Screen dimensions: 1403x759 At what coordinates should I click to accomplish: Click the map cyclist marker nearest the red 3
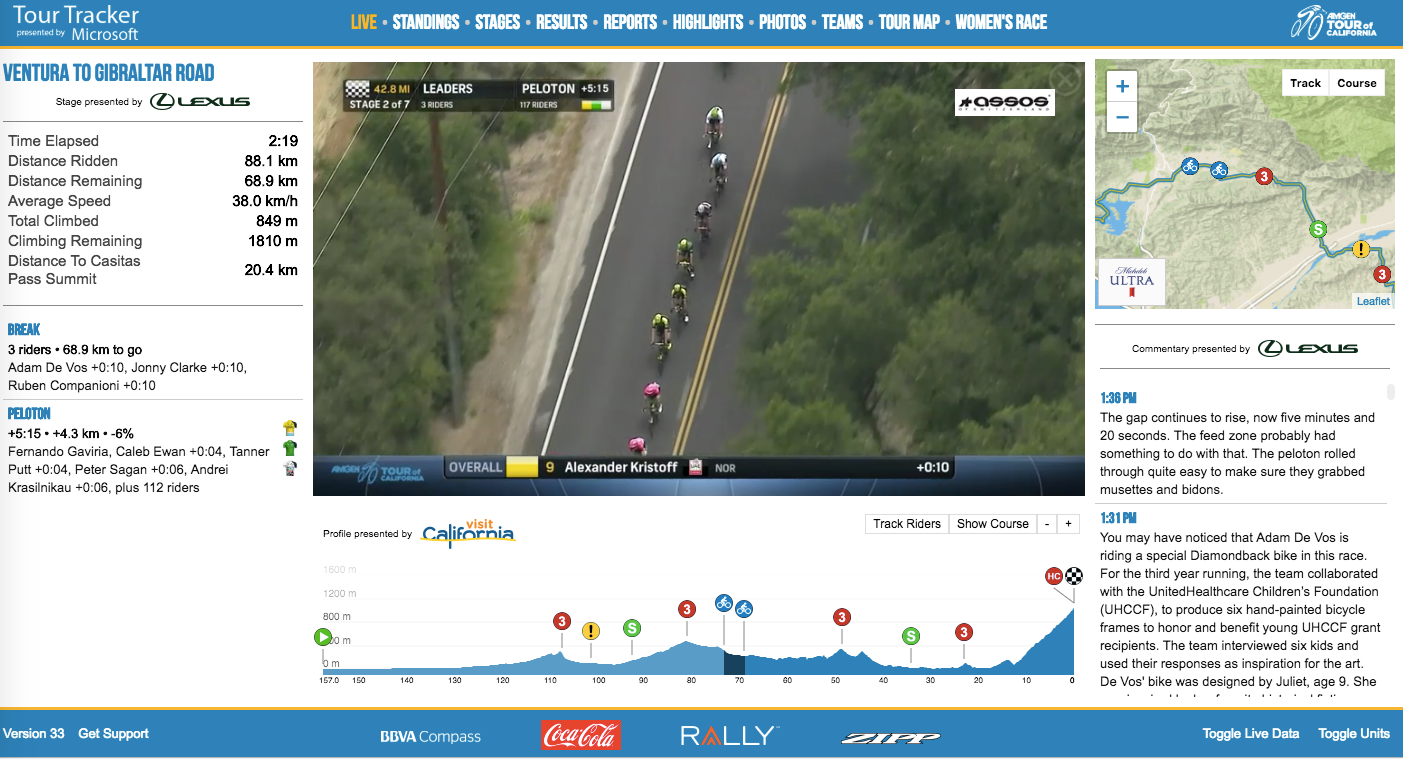pyautogui.click(x=1219, y=170)
